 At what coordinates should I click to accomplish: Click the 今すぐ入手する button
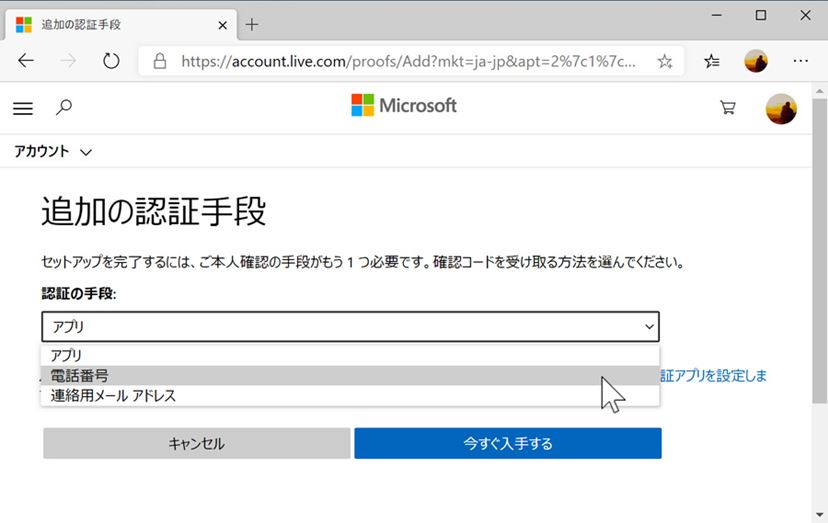click(508, 443)
